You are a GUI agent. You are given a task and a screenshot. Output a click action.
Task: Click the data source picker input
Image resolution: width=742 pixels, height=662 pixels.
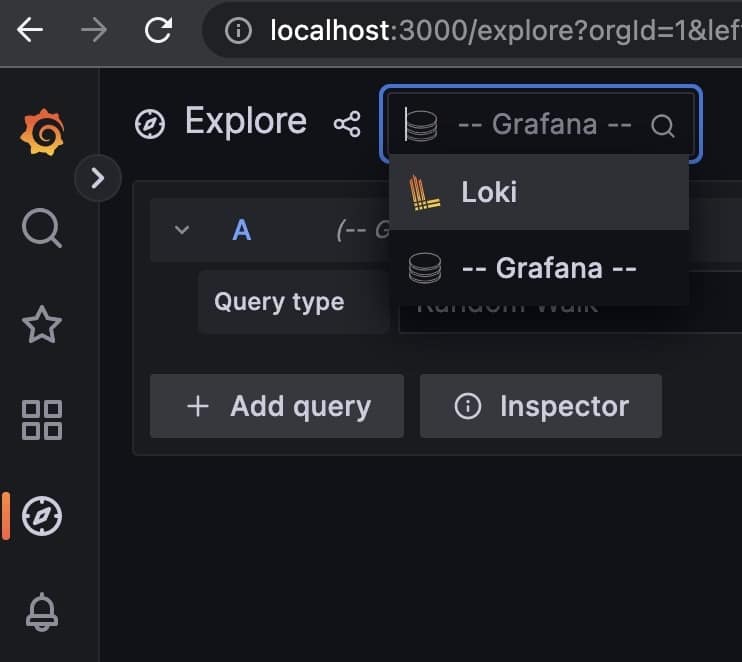[x=541, y=124]
